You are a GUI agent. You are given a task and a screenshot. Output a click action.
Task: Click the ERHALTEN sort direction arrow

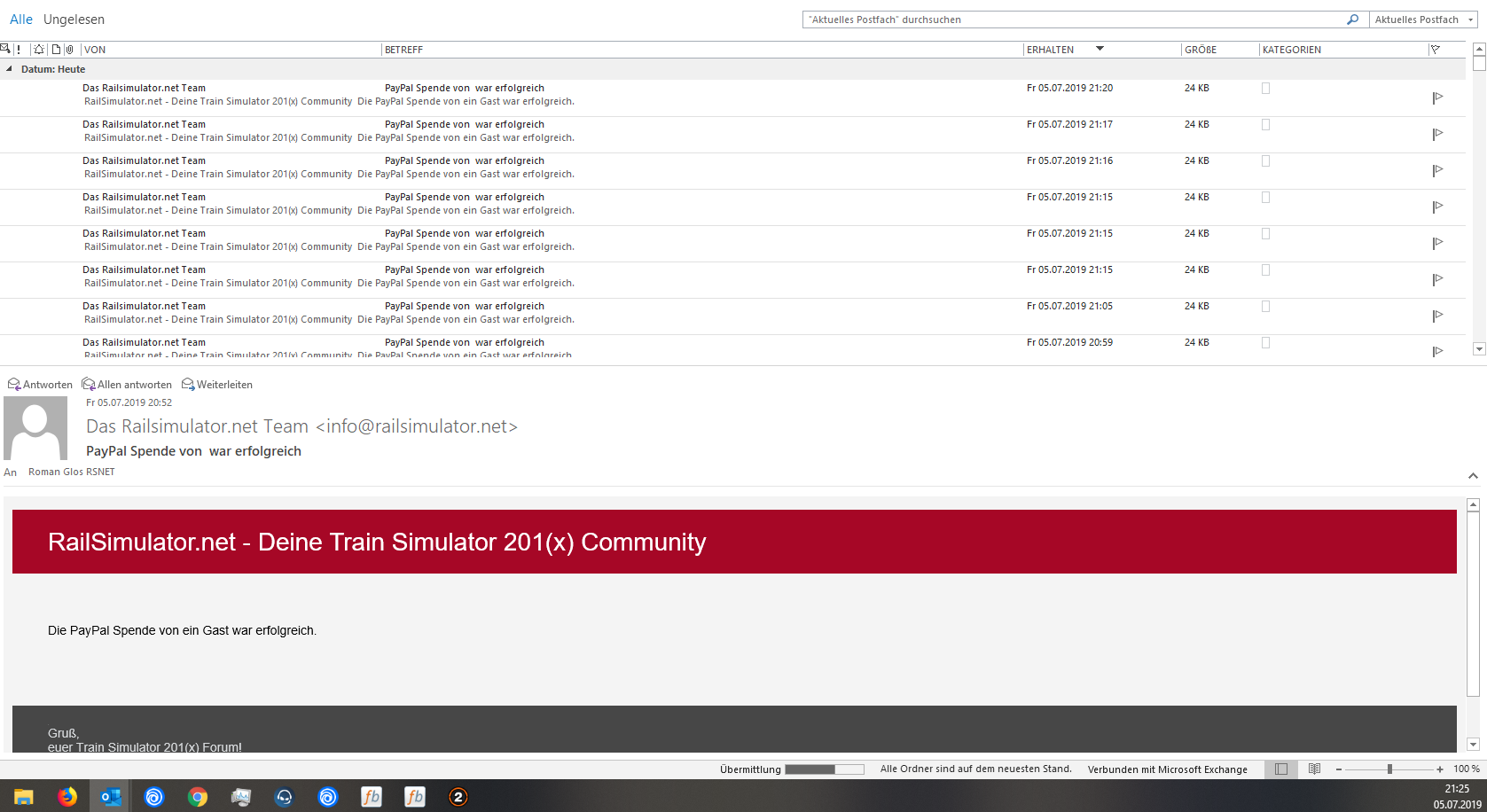[x=1100, y=49]
